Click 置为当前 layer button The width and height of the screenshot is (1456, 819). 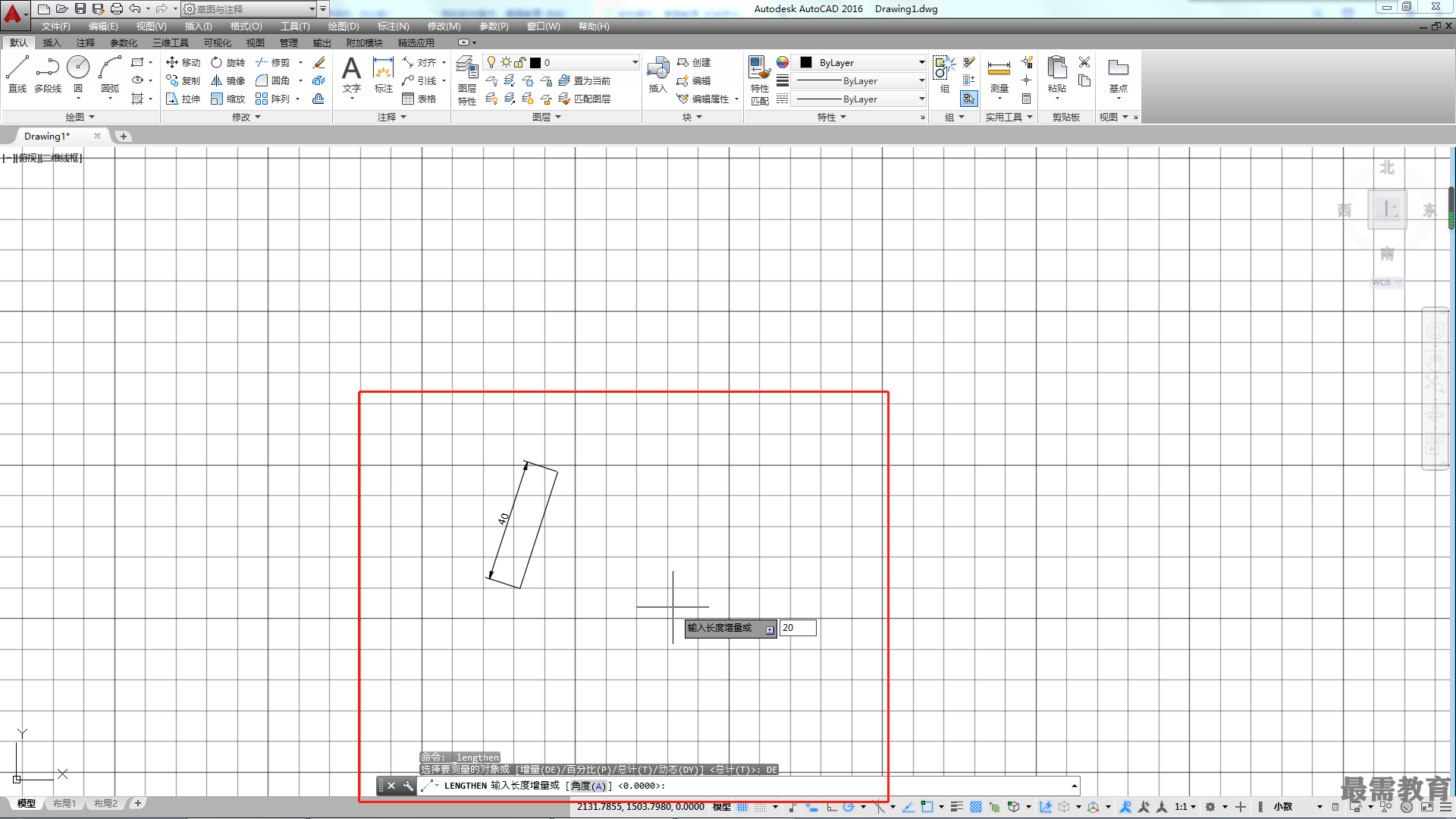tap(585, 80)
